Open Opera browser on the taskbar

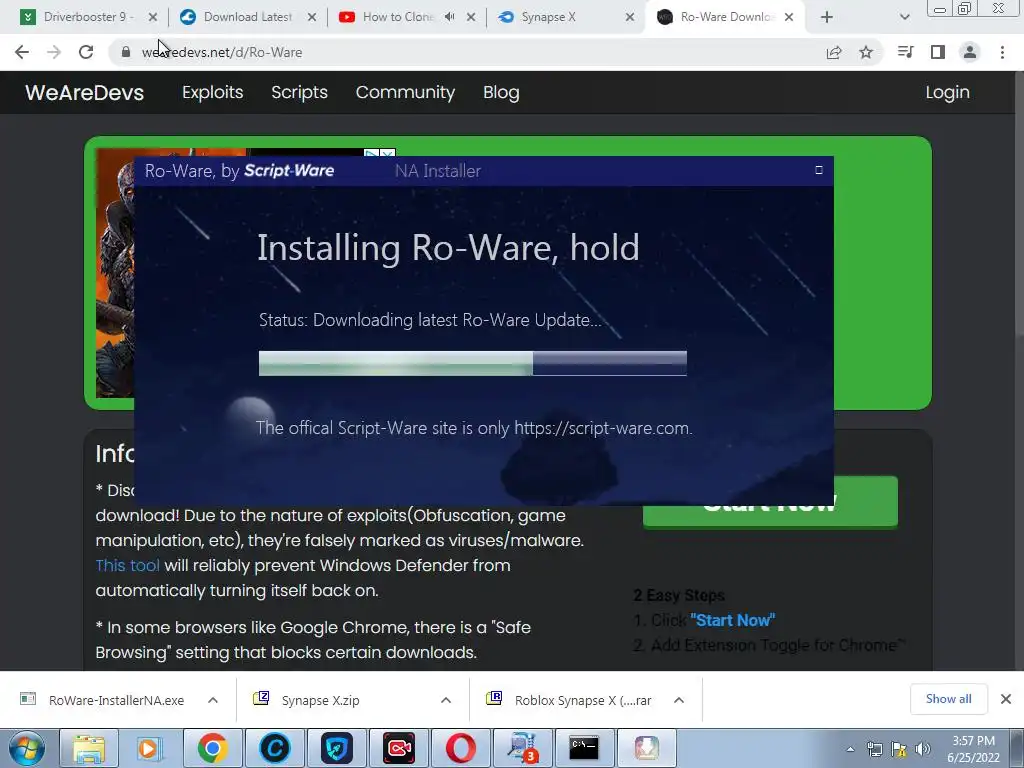pos(460,748)
